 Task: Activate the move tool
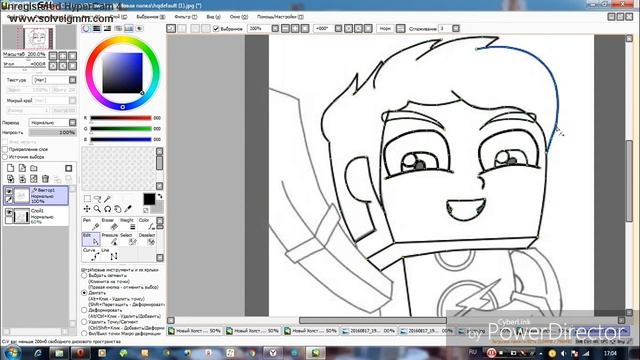click(x=87, y=209)
